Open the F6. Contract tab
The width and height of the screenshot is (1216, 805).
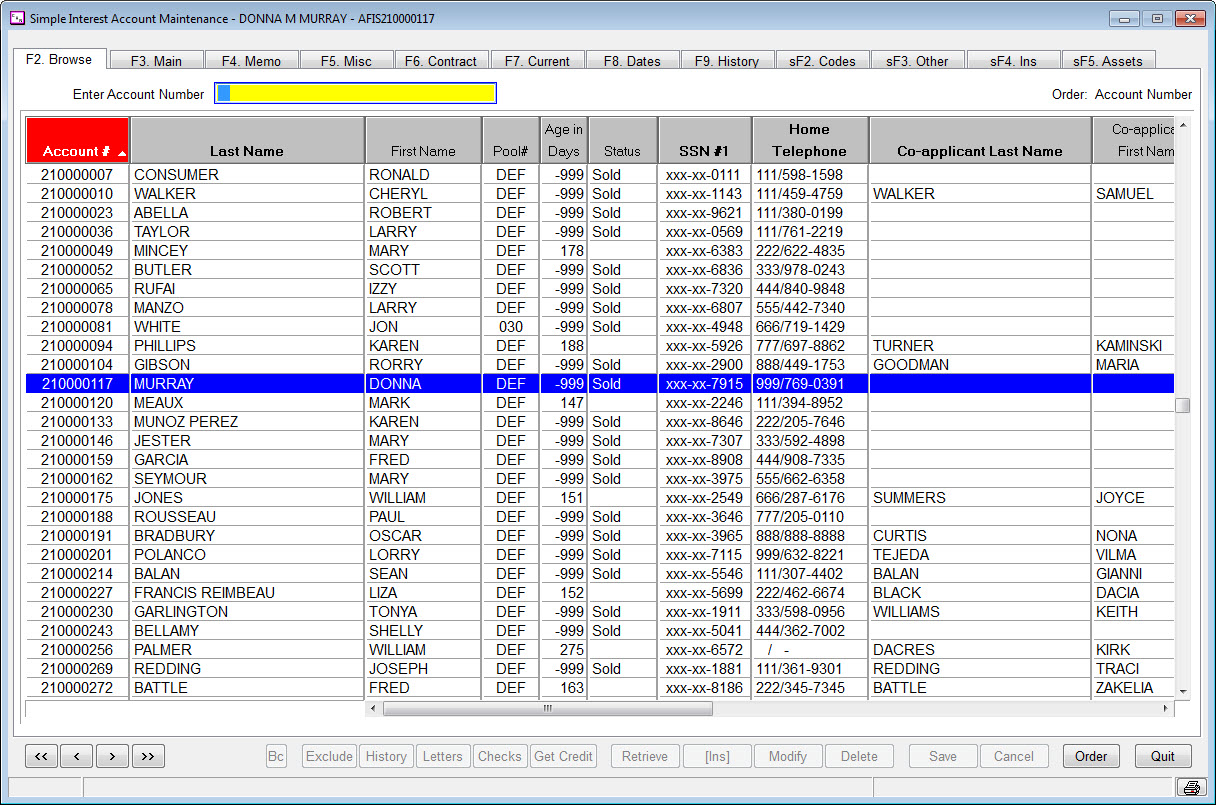point(442,60)
